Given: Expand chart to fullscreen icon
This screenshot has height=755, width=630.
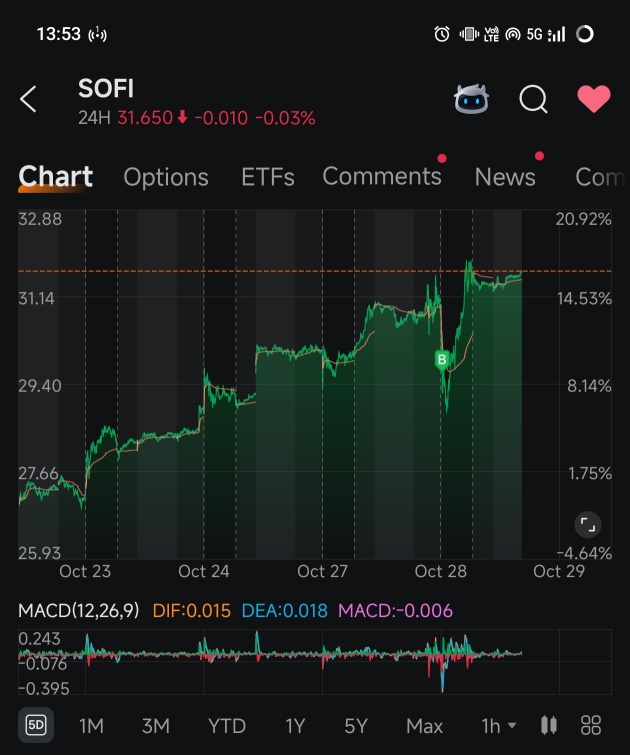Looking at the screenshot, I should pos(588,524).
